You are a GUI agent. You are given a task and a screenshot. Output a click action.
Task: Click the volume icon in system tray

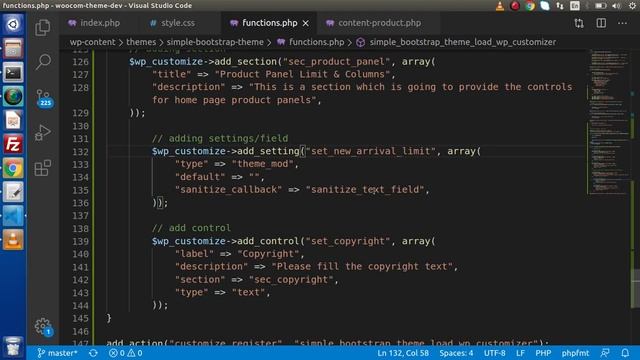pos(616,6)
